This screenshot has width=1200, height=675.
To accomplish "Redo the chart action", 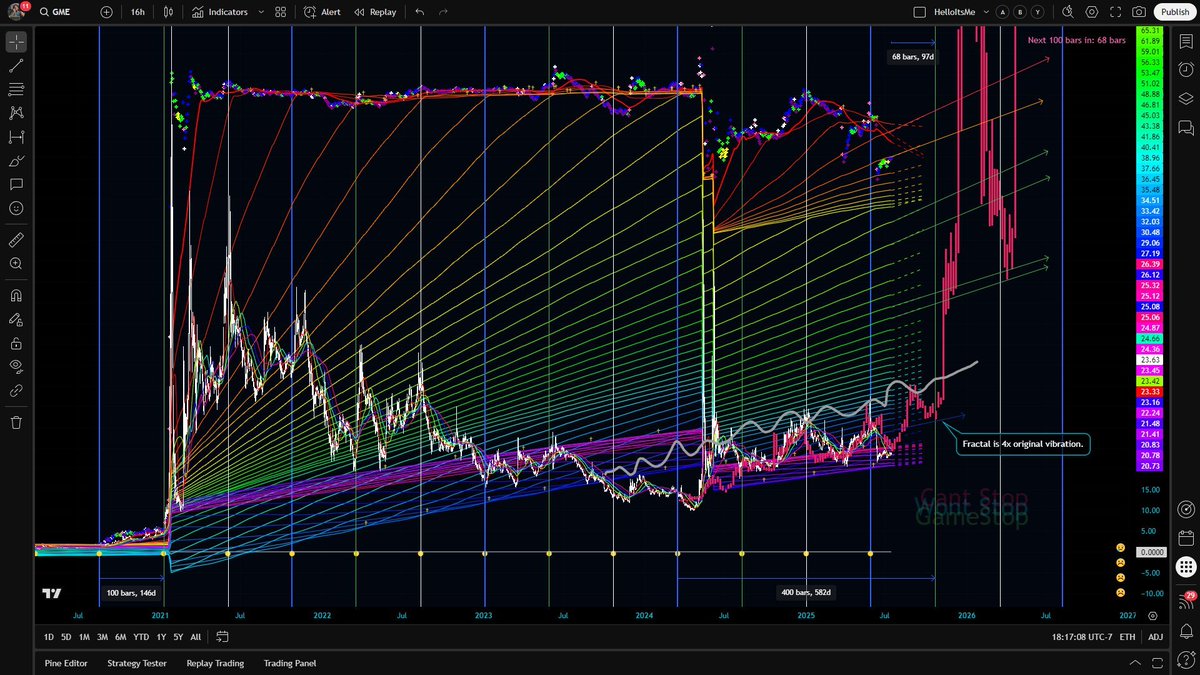I will click(x=444, y=12).
